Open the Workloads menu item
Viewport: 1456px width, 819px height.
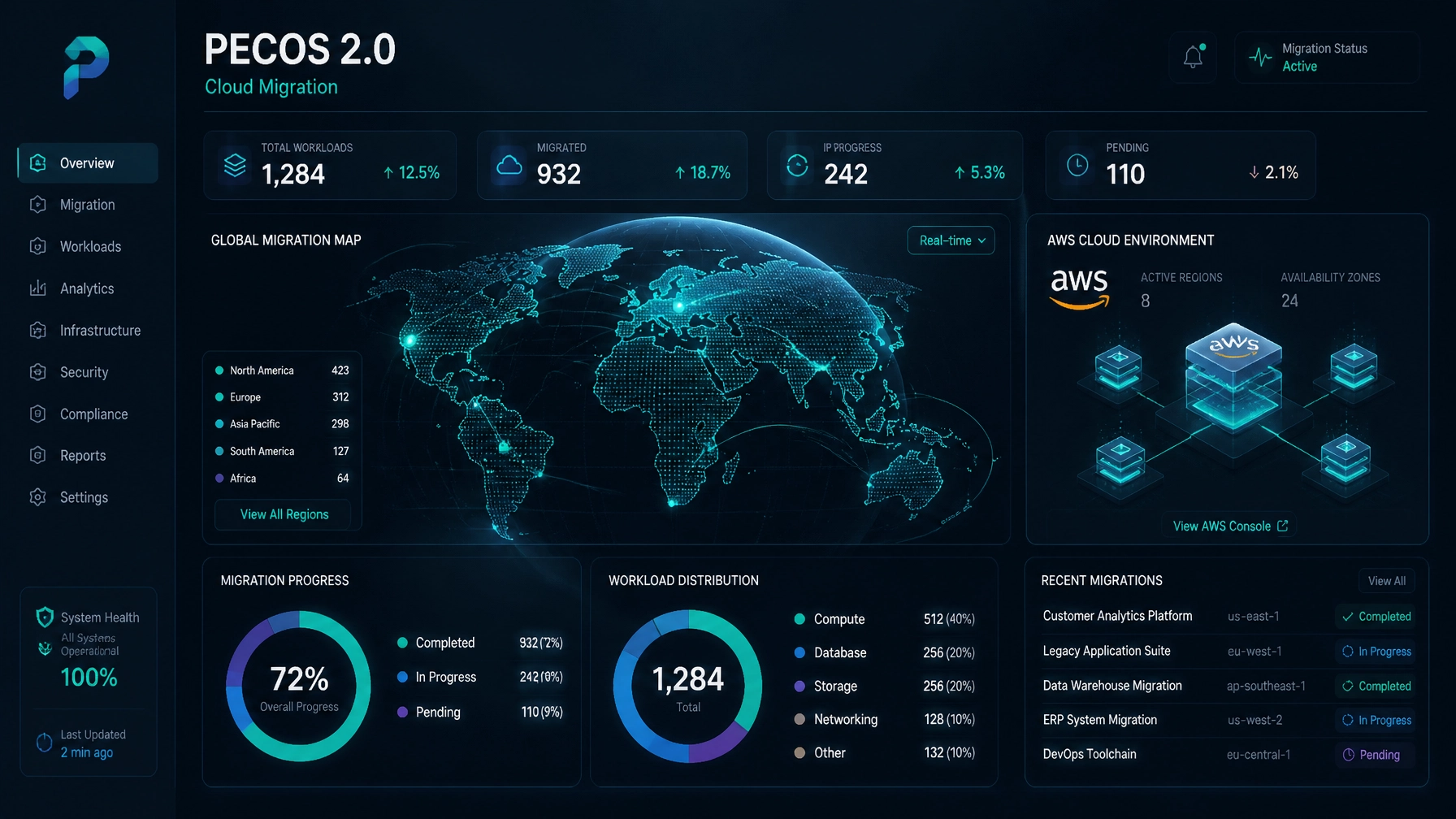(x=88, y=246)
